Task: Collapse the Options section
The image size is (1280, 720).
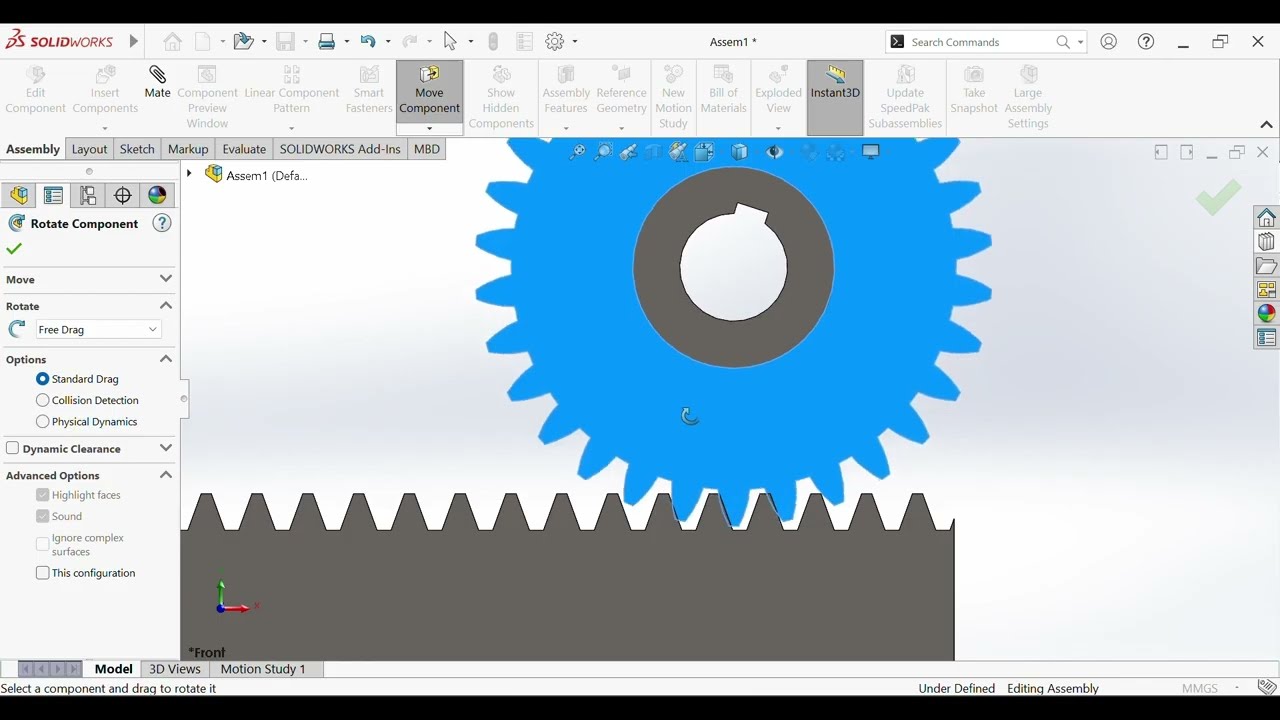Action: click(166, 359)
